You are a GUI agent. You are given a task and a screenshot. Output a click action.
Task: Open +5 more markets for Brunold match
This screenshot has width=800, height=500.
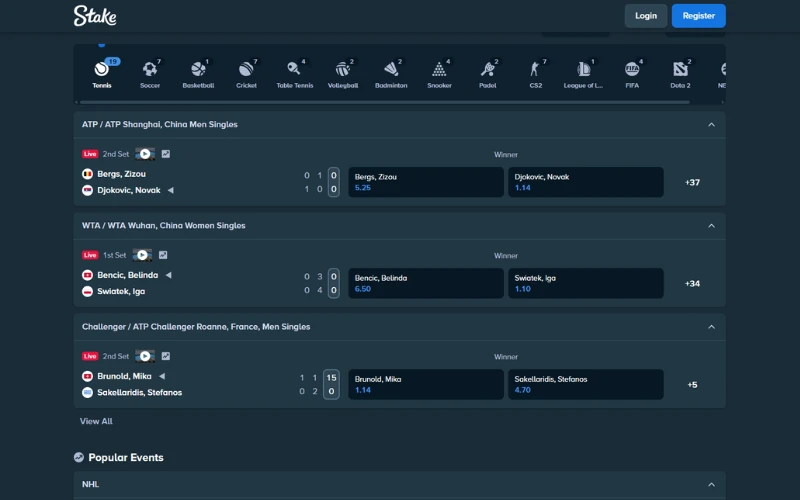(x=692, y=384)
